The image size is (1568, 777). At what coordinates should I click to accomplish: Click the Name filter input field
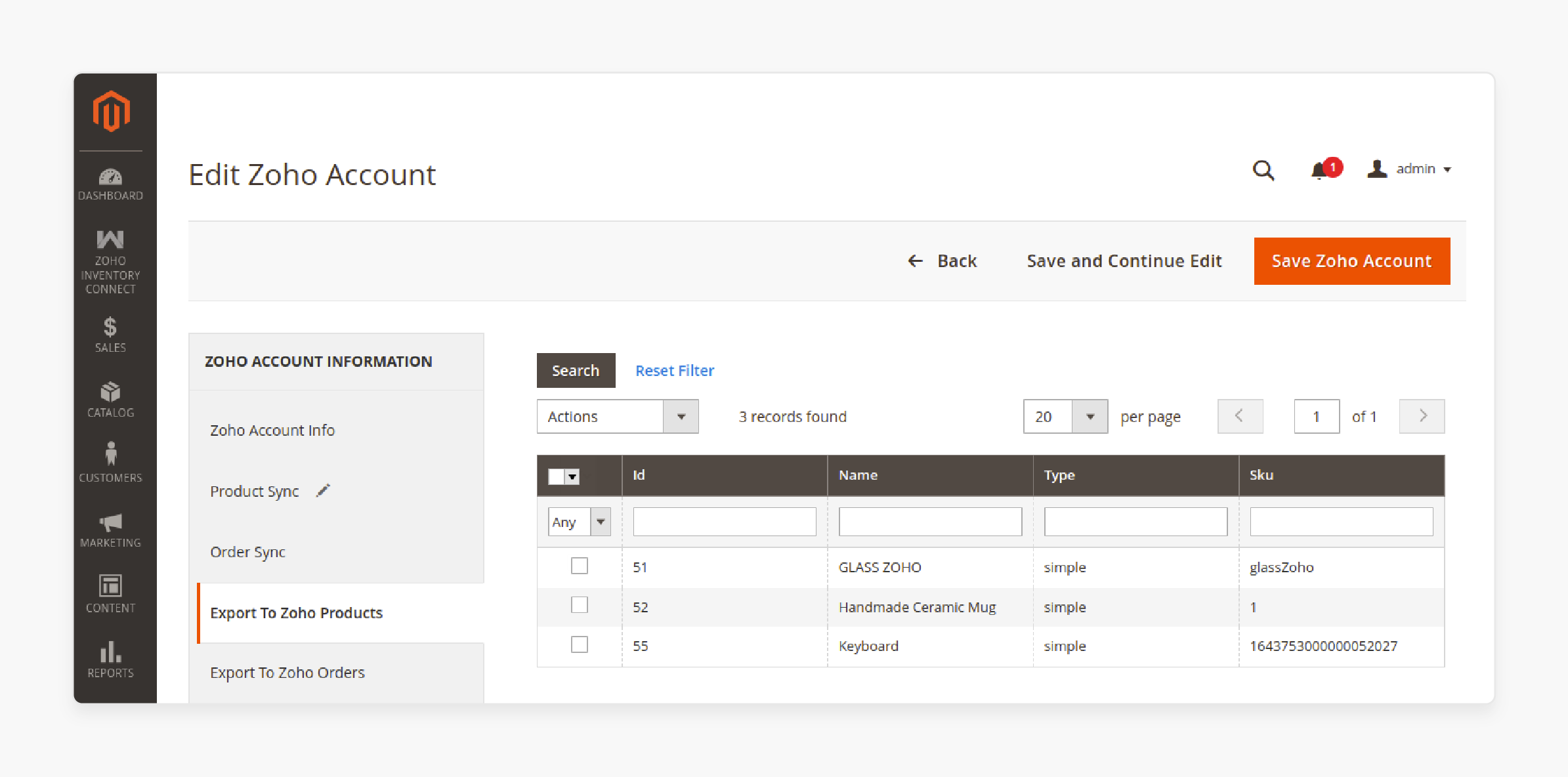pos(930,522)
